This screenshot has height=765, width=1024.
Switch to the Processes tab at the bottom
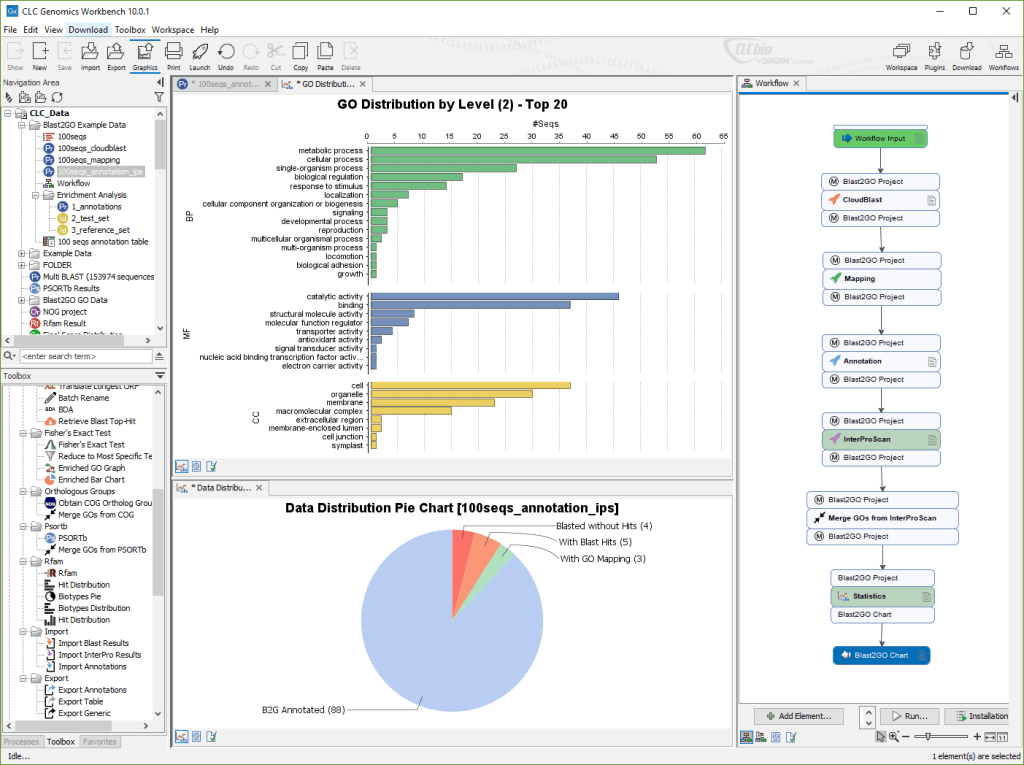click(x=22, y=741)
